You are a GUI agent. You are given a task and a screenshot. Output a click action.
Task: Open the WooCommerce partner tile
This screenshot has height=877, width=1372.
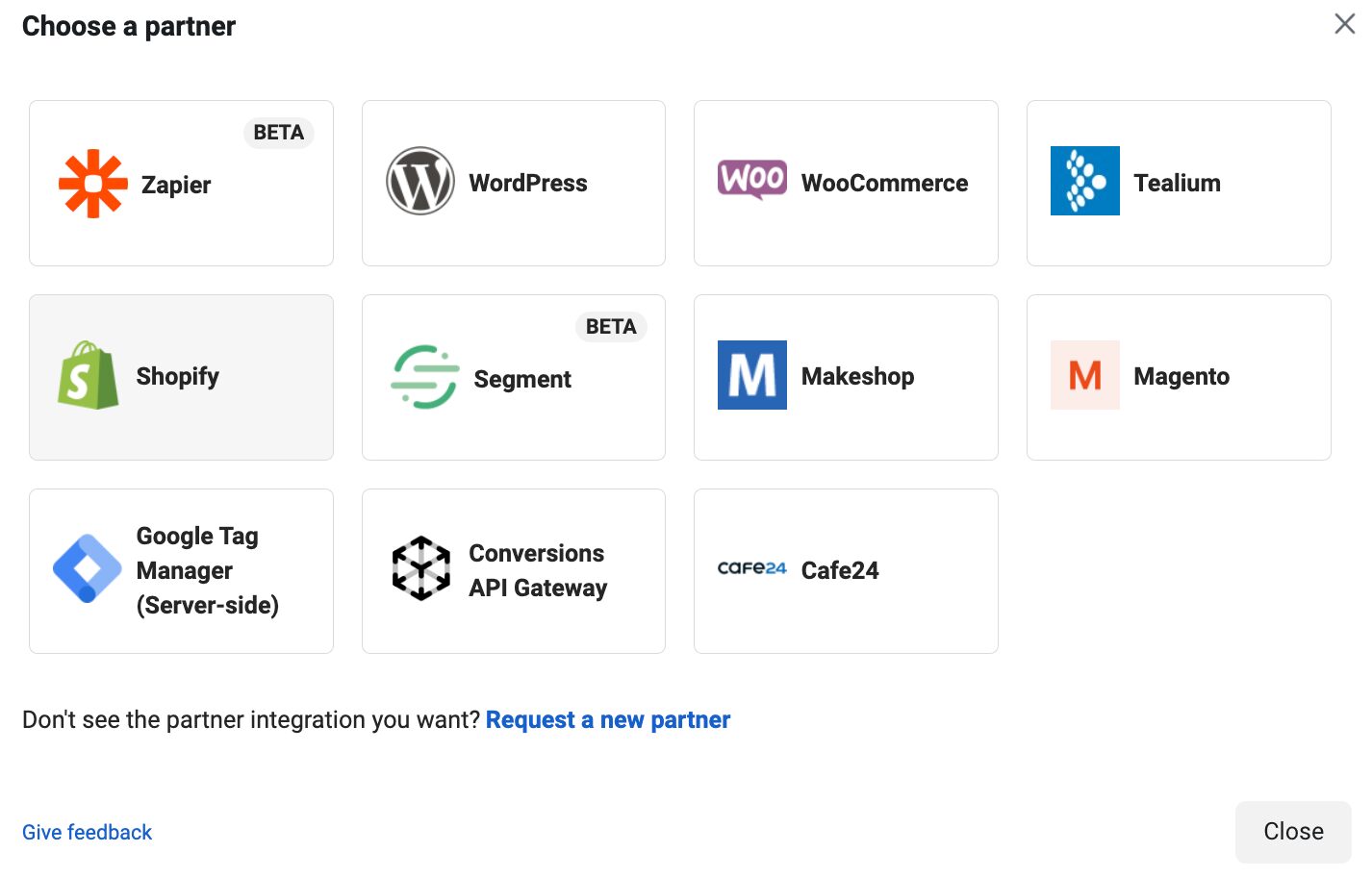click(846, 183)
